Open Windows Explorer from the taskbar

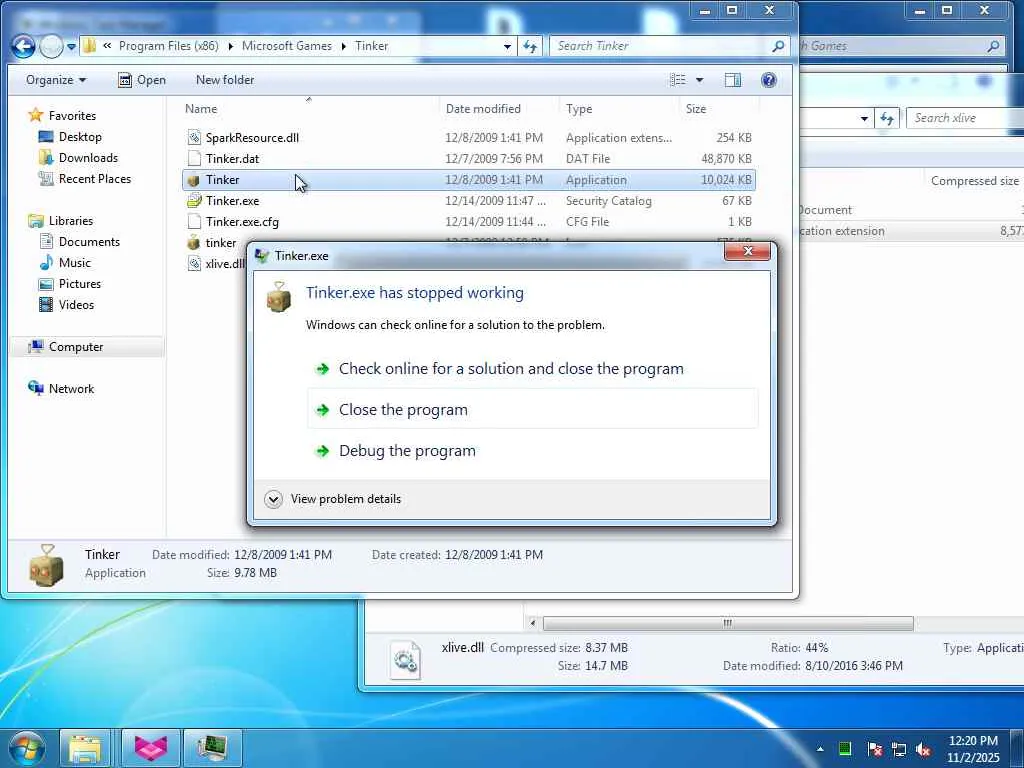point(86,748)
